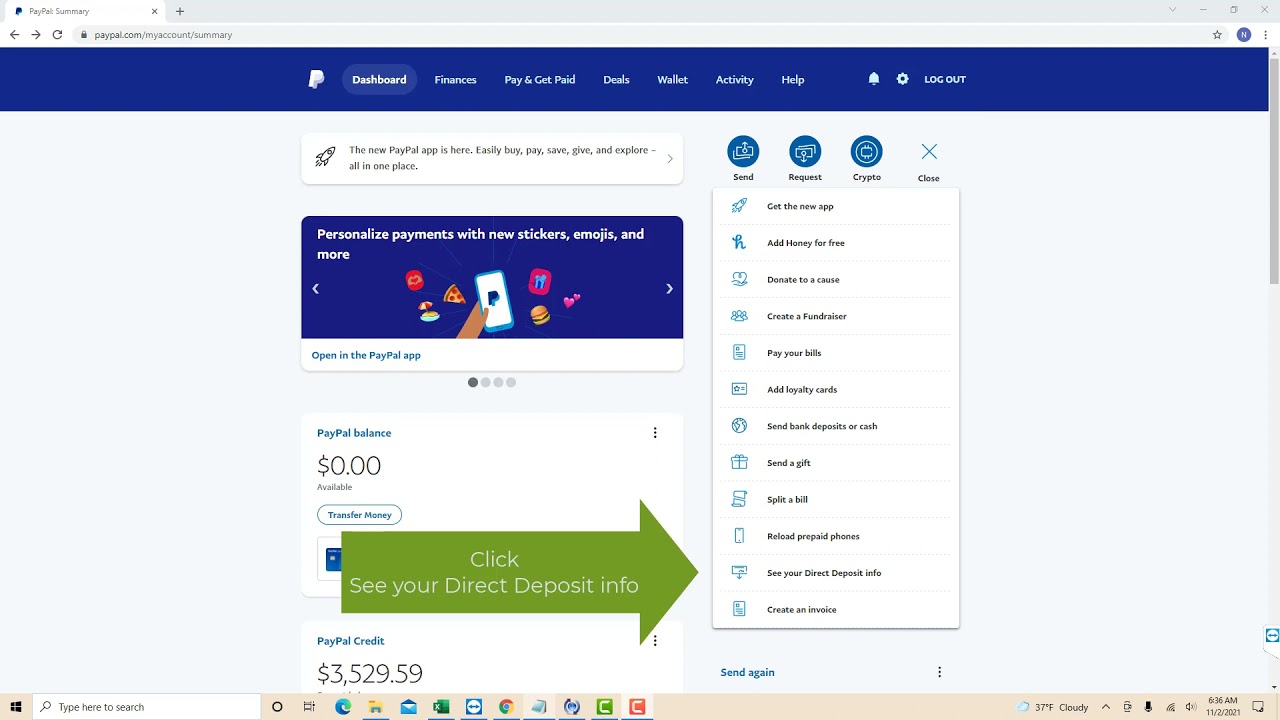Open Dashboard tab
This screenshot has height=720, width=1280.
pyautogui.click(x=379, y=79)
